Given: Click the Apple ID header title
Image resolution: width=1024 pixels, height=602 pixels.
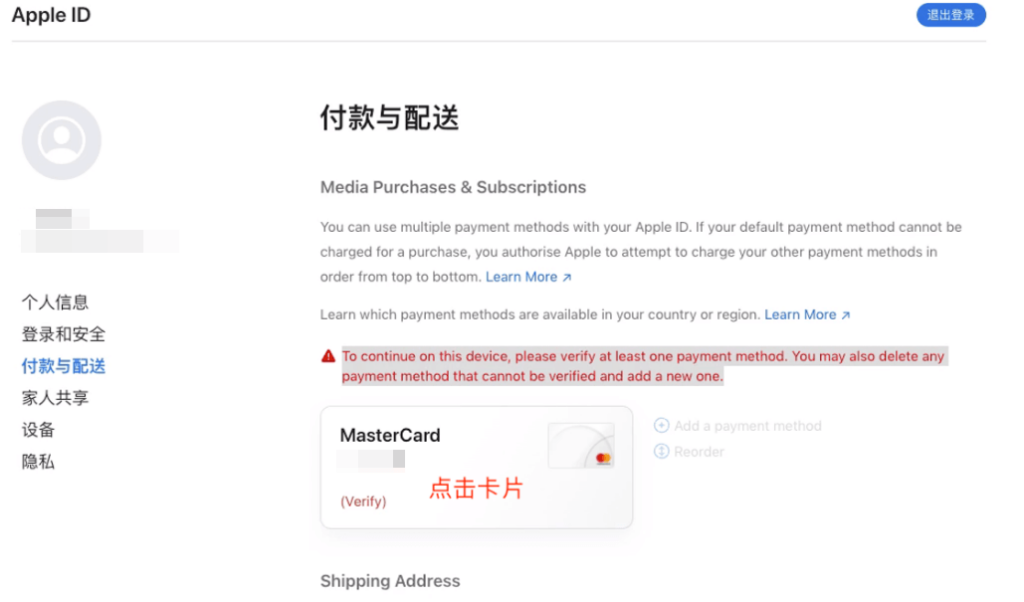Looking at the screenshot, I should coord(51,14).
